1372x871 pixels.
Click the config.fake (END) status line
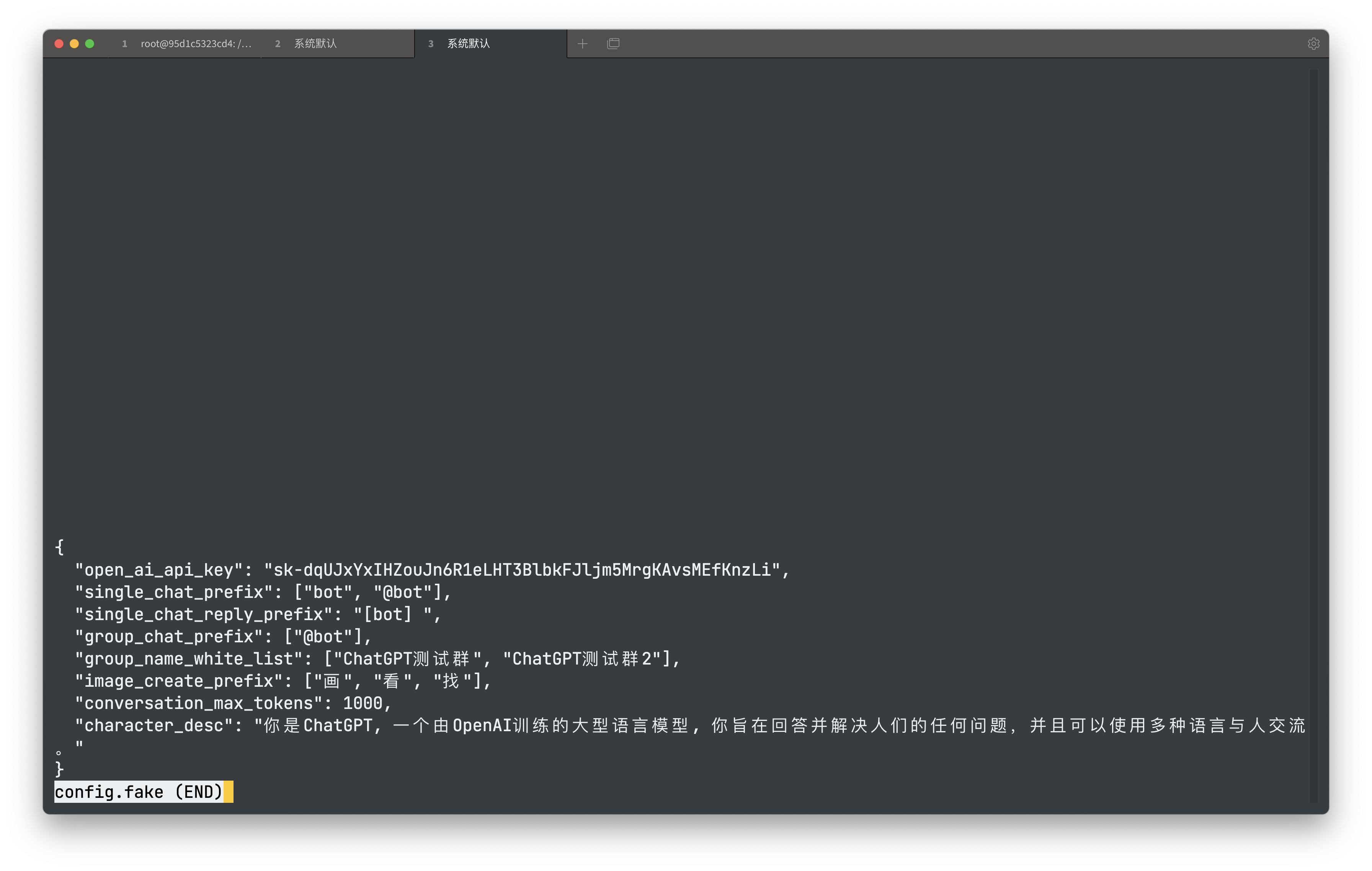139,792
